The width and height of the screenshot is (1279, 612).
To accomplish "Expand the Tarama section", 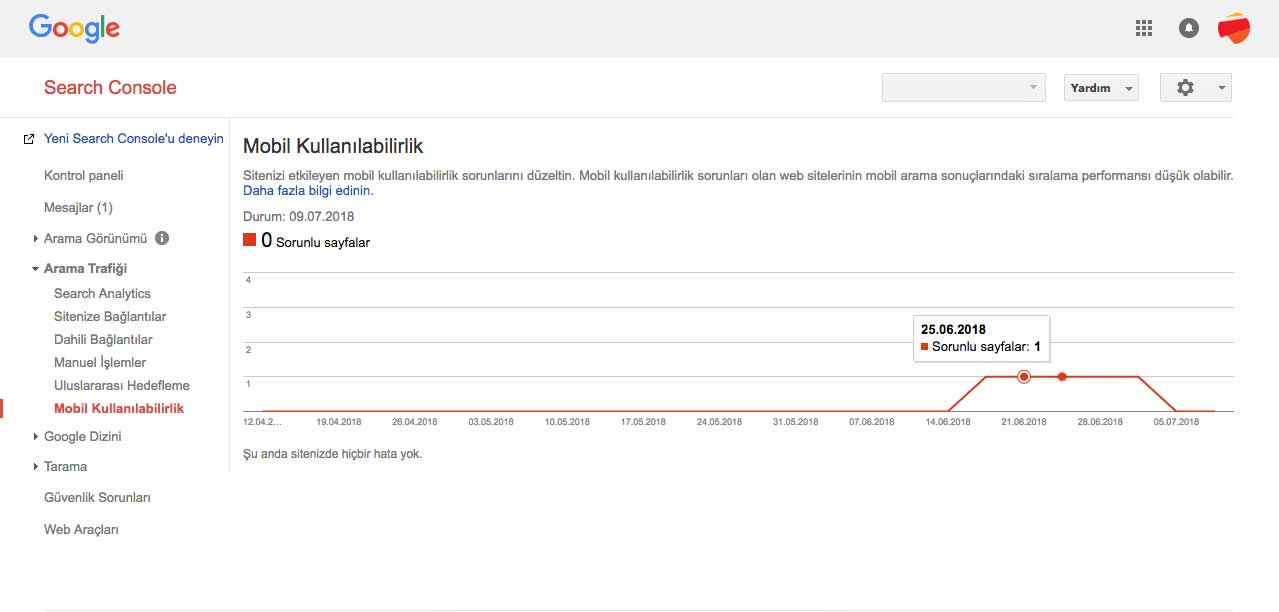I will [x=36, y=466].
